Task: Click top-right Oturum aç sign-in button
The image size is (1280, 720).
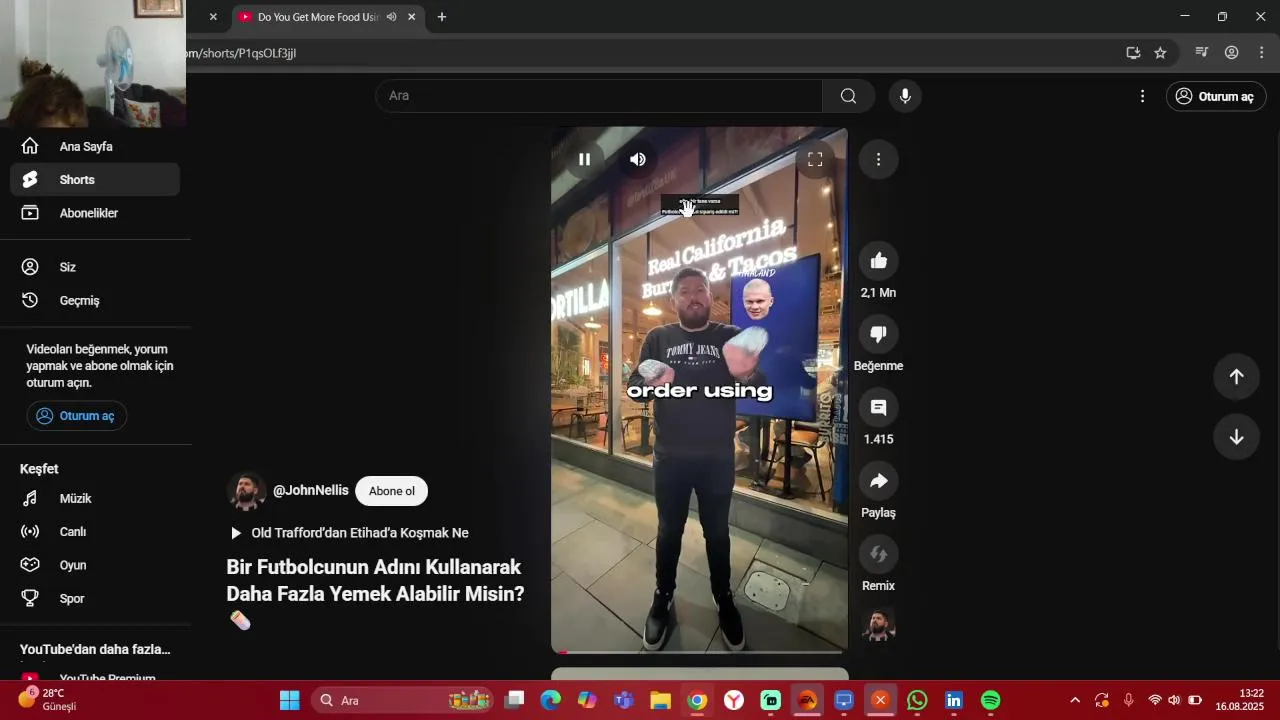Action: click(1216, 96)
